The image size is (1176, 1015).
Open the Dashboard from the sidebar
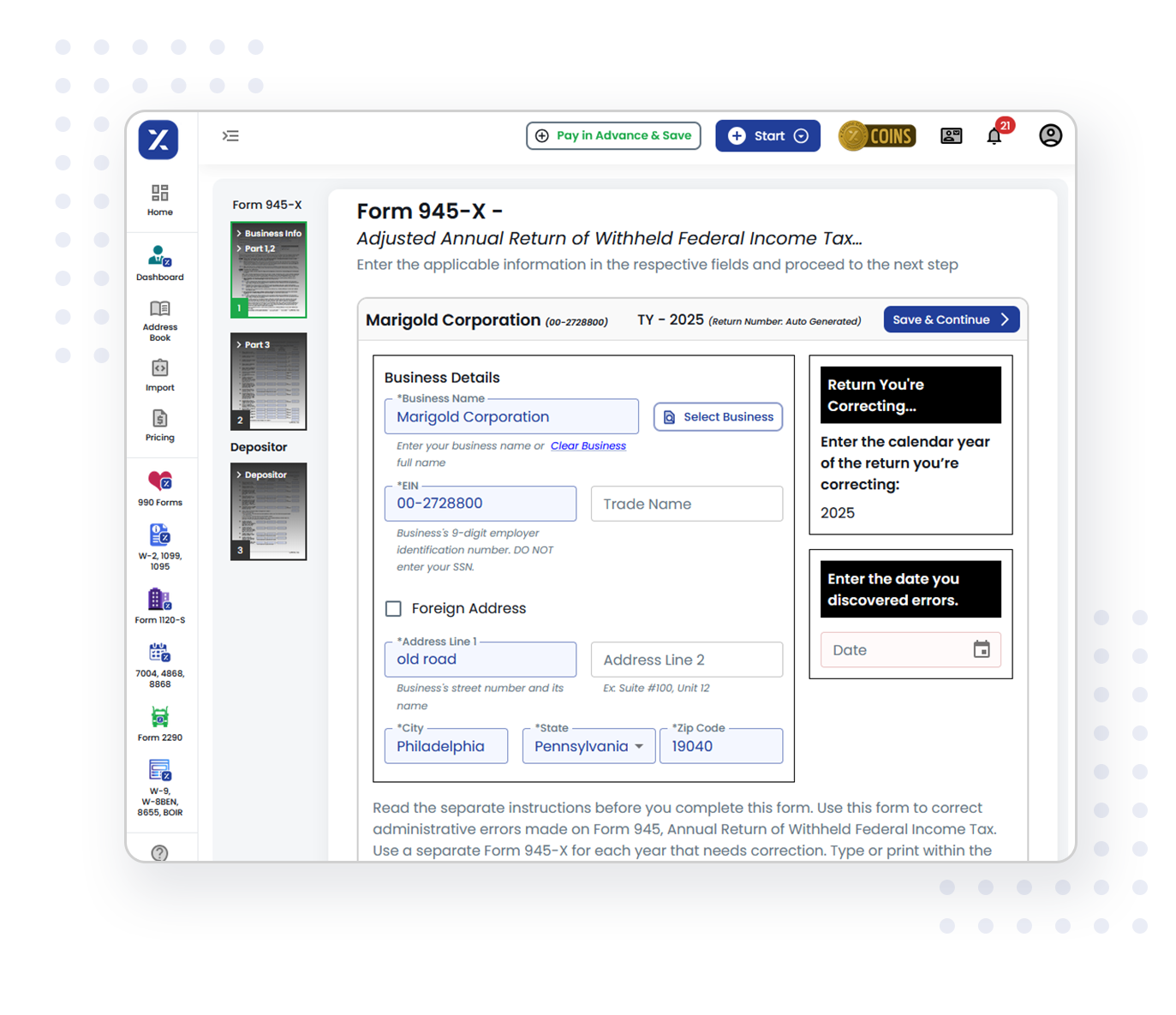click(x=159, y=263)
